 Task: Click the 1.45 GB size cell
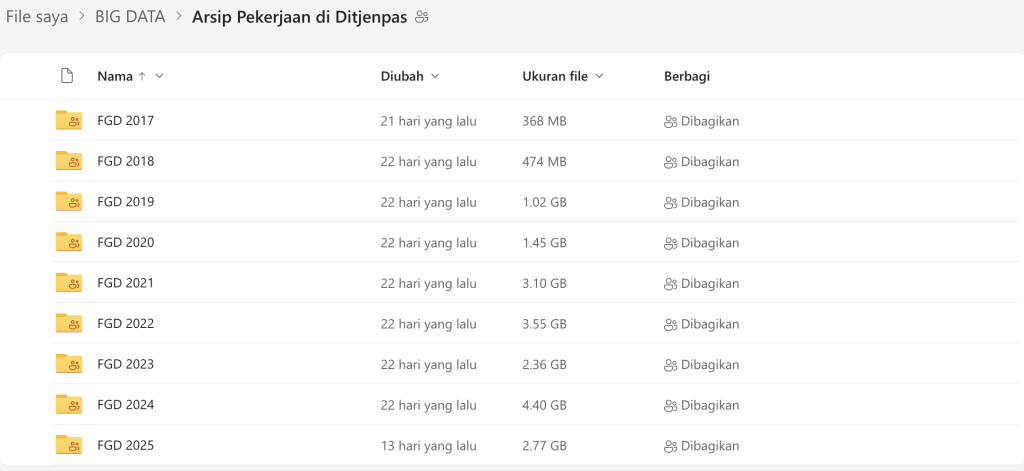pyautogui.click(x=544, y=243)
